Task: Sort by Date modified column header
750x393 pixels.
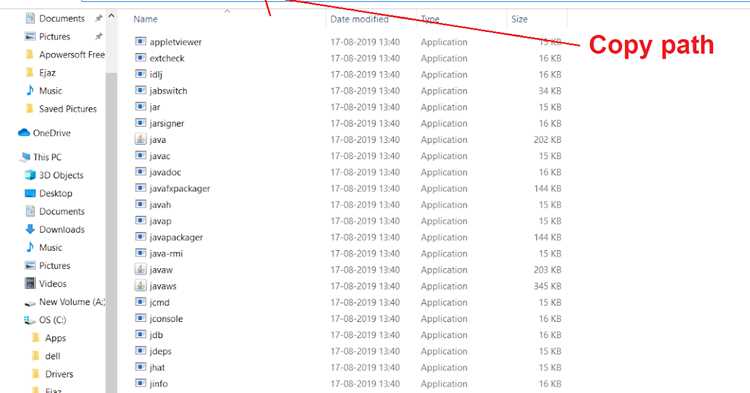Action: [x=359, y=19]
